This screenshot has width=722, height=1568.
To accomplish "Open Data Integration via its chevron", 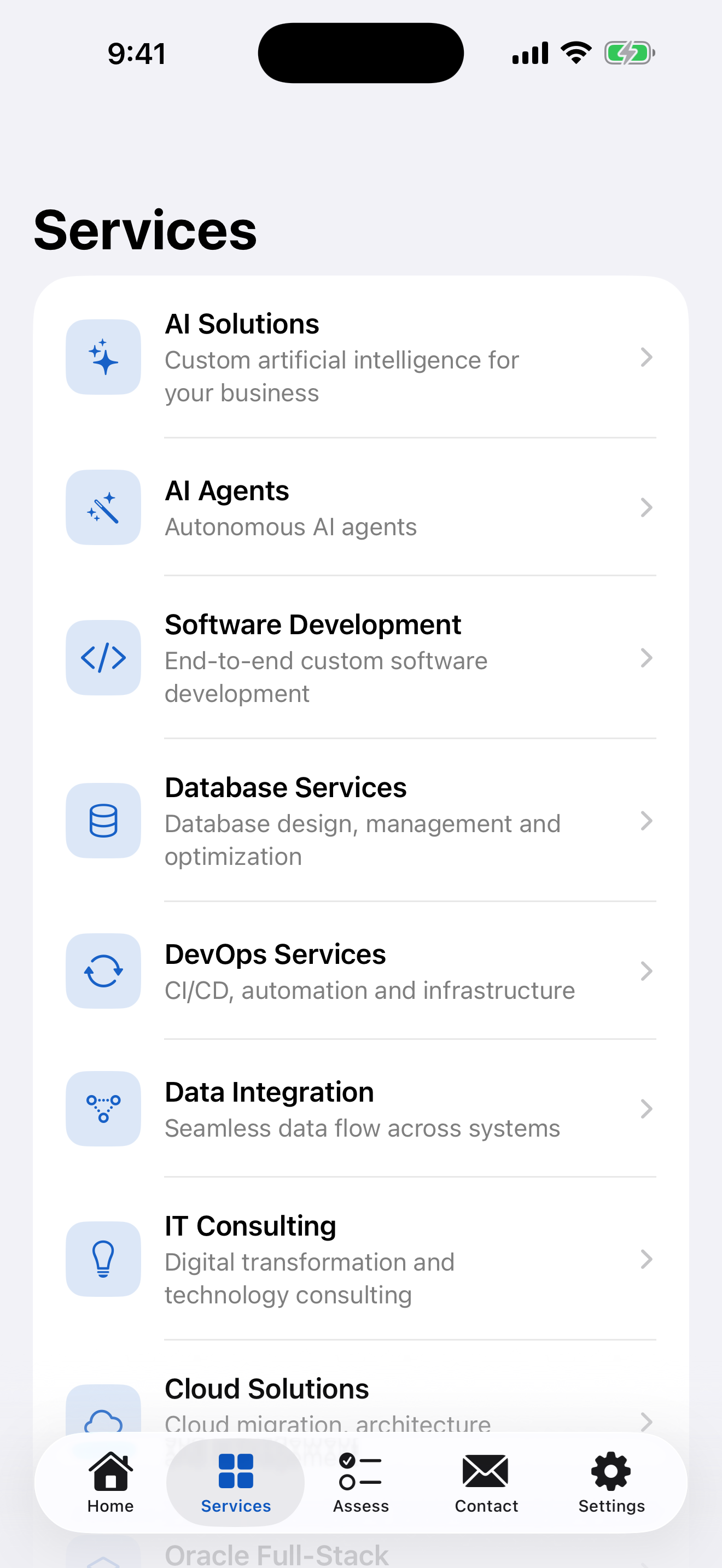I will point(647,1109).
